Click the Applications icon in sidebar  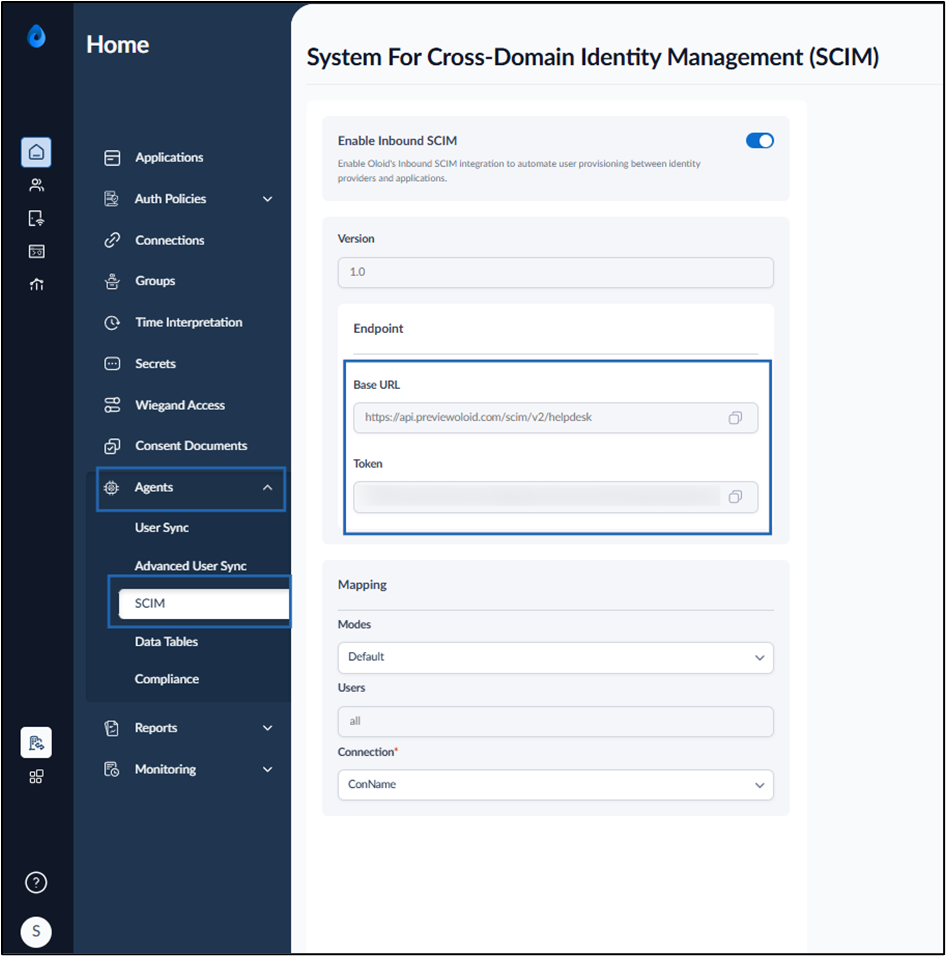(x=112, y=158)
